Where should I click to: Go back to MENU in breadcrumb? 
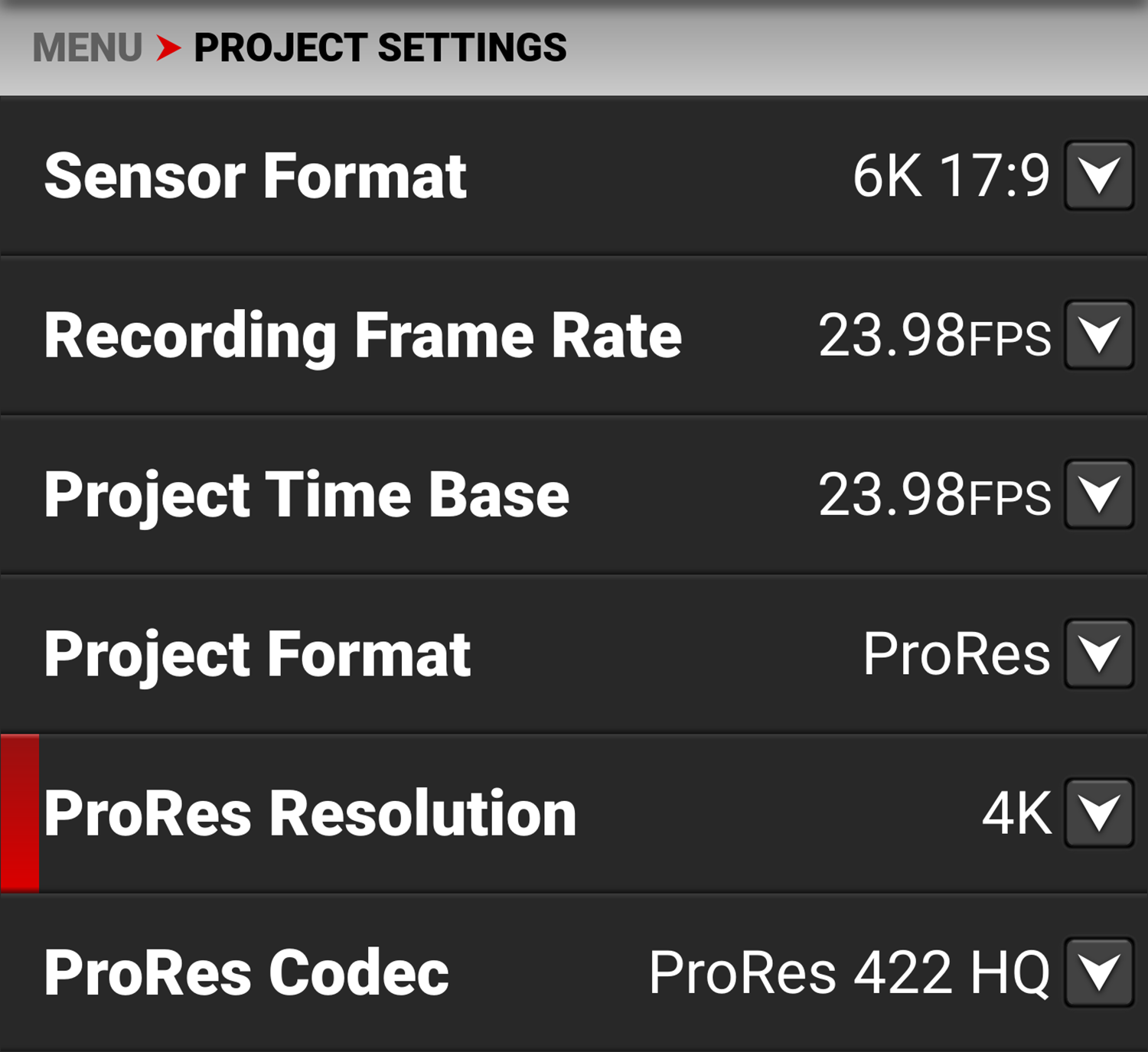(87, 48)
